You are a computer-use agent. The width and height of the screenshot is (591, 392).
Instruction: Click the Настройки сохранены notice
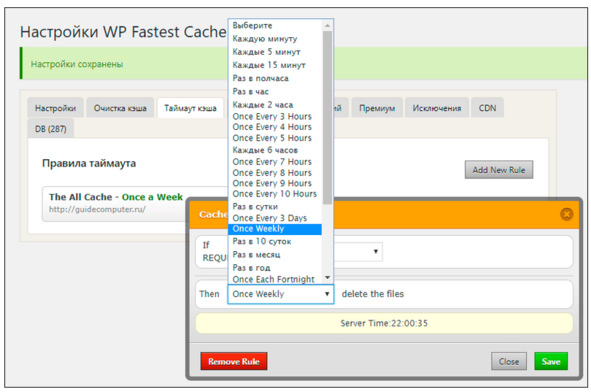pyautogui.click(x=77, y=64)
